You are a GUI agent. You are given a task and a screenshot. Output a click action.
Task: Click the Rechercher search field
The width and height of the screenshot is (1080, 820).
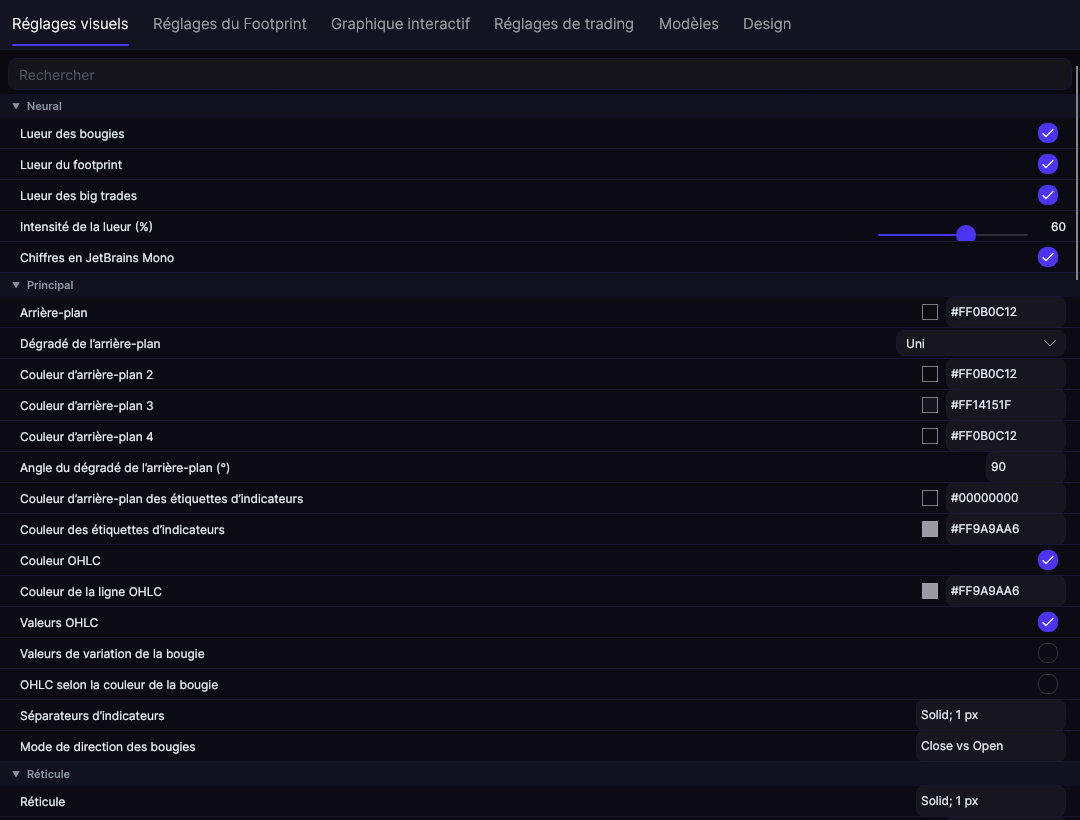539,75
